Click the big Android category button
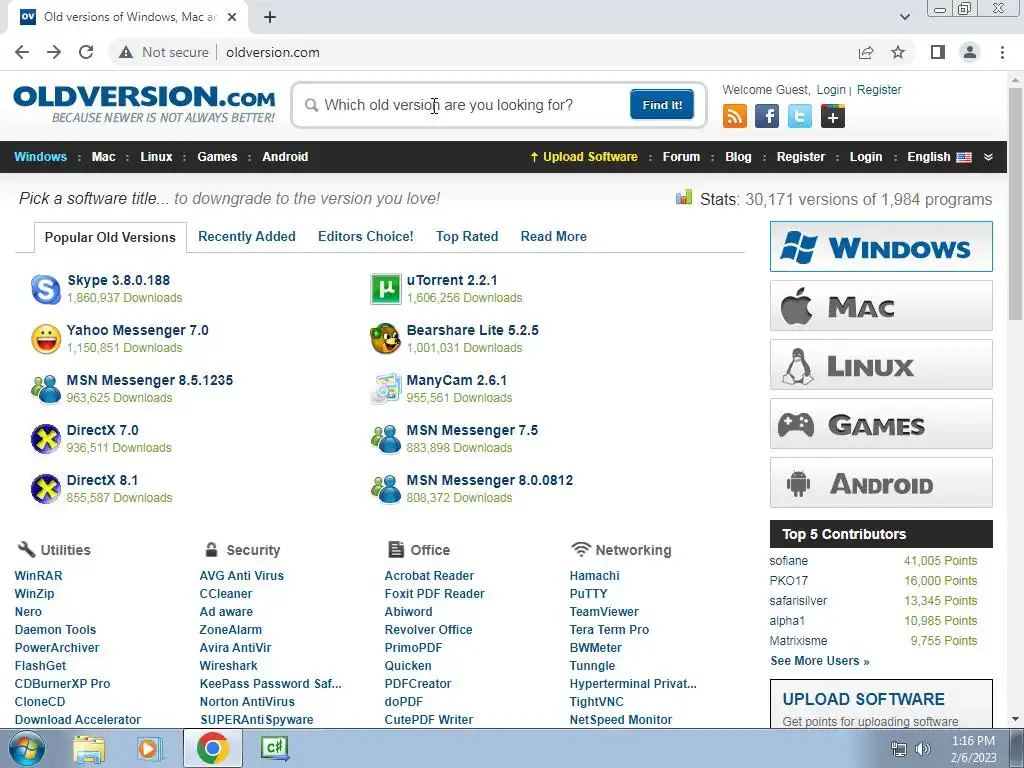The width and height of the screenshot is (1024, 768). click(881, 483)
